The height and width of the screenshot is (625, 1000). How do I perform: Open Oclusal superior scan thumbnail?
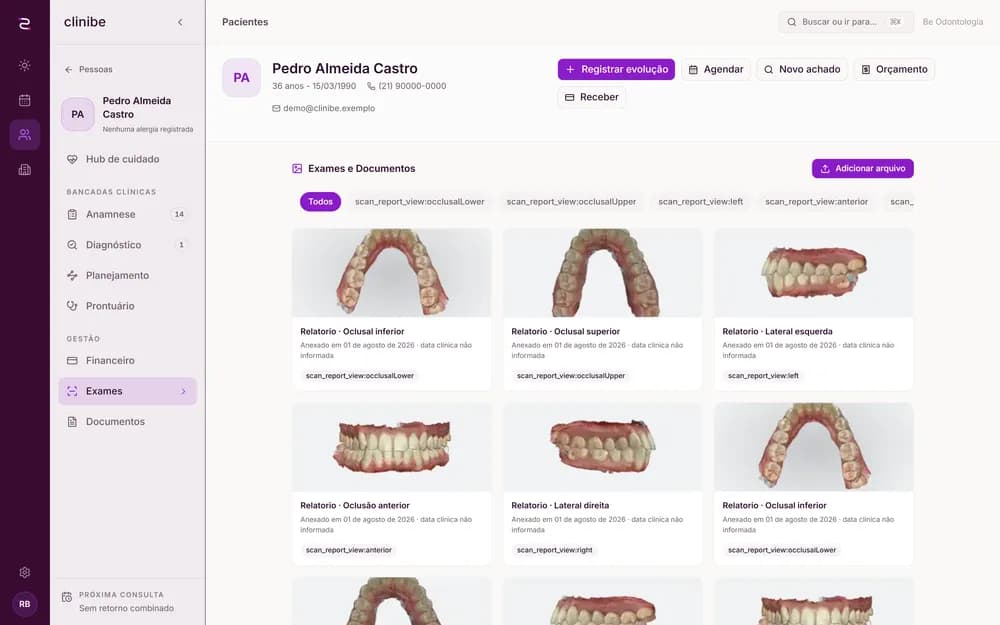coord(603,273)
